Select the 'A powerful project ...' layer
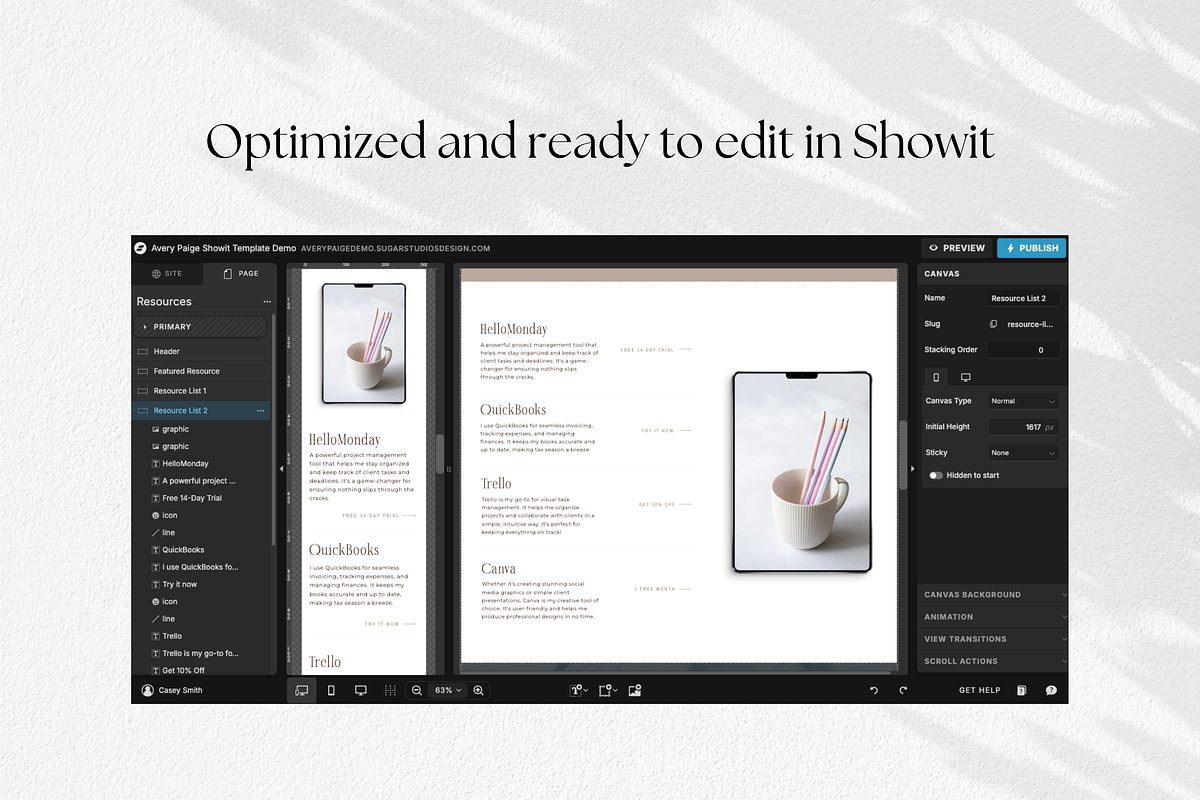This screenshot has height=800, width=1200. click(x=199, y=481)
